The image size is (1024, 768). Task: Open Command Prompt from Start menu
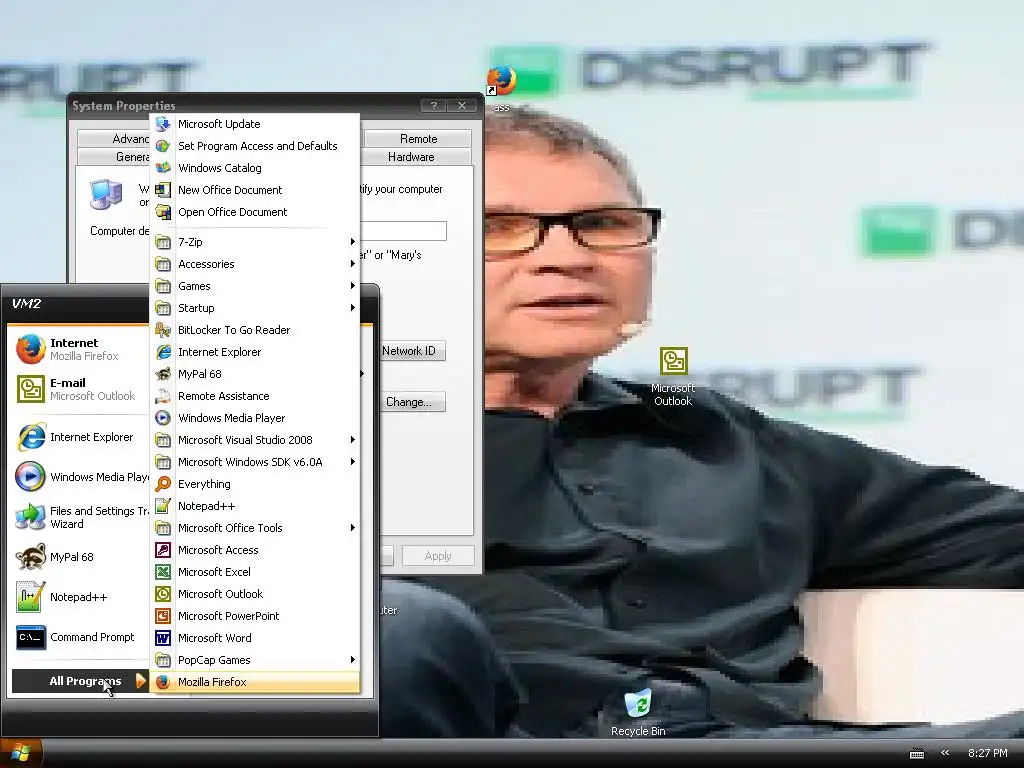(80, 637)
